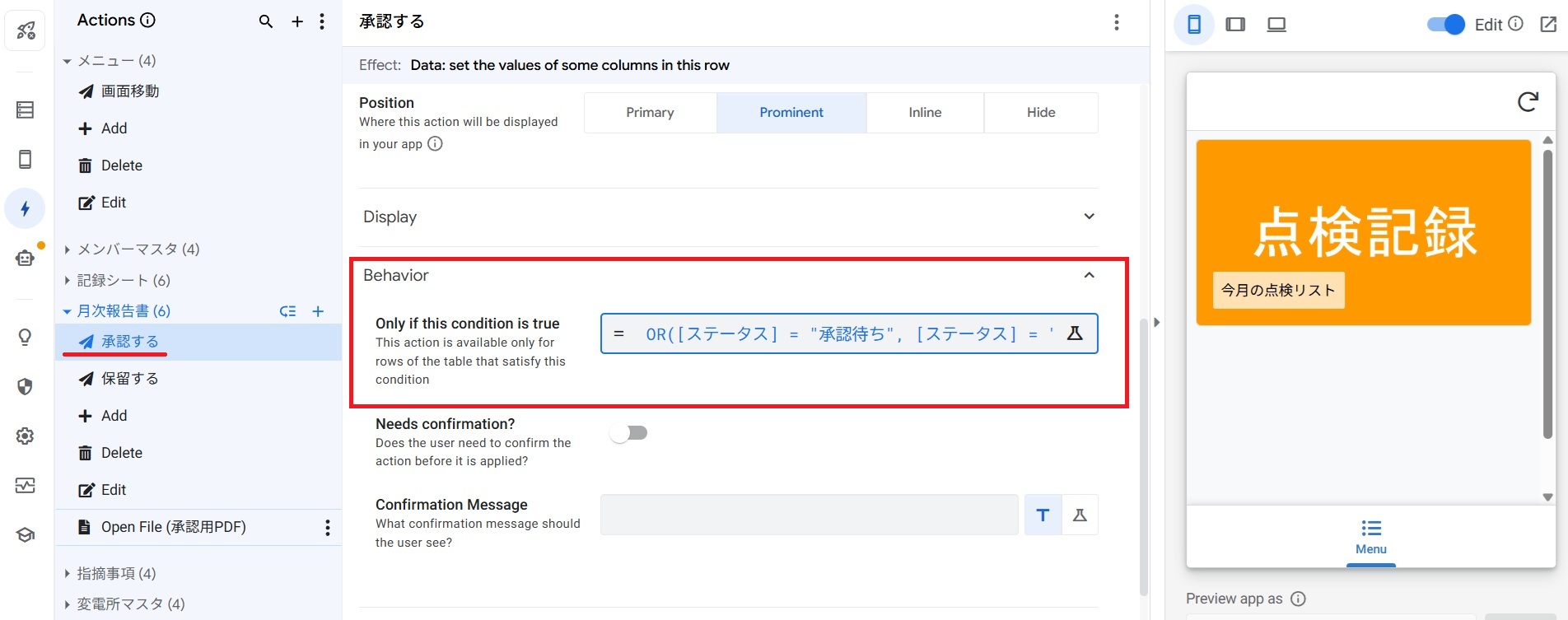Refresh the app preview
This screenshot has width=1568, height=620.
[x=1528, y=101]
